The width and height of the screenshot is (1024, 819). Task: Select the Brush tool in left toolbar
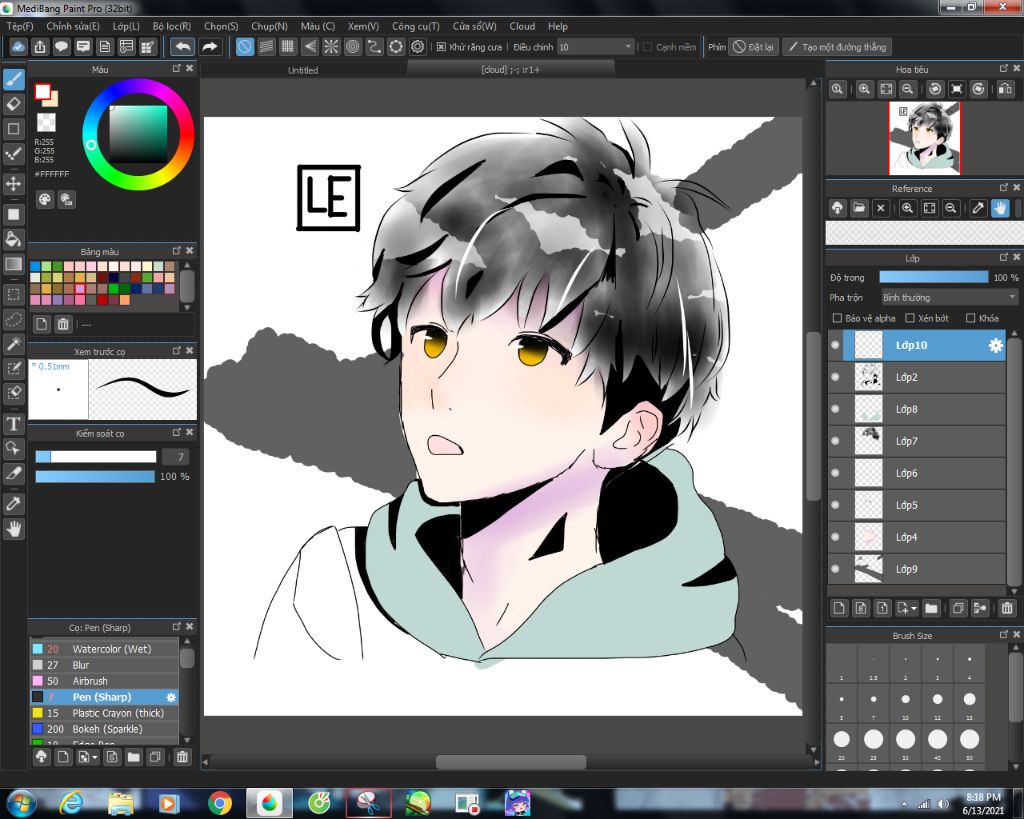[14, 79]
